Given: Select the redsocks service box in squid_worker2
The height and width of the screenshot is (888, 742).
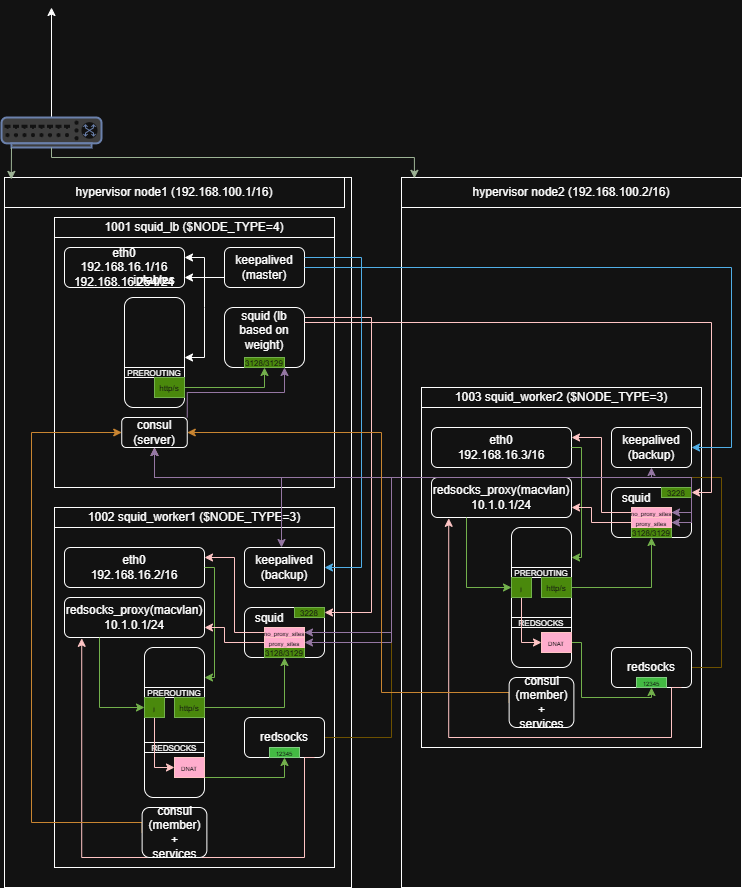Looking at the screenshot, I should pyautogui.click(x=651, y=667).
